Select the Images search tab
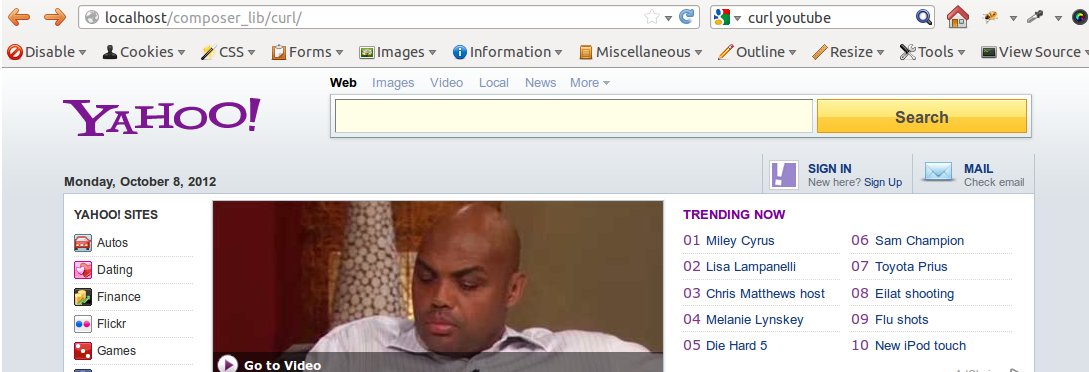 tap(393, 83)
